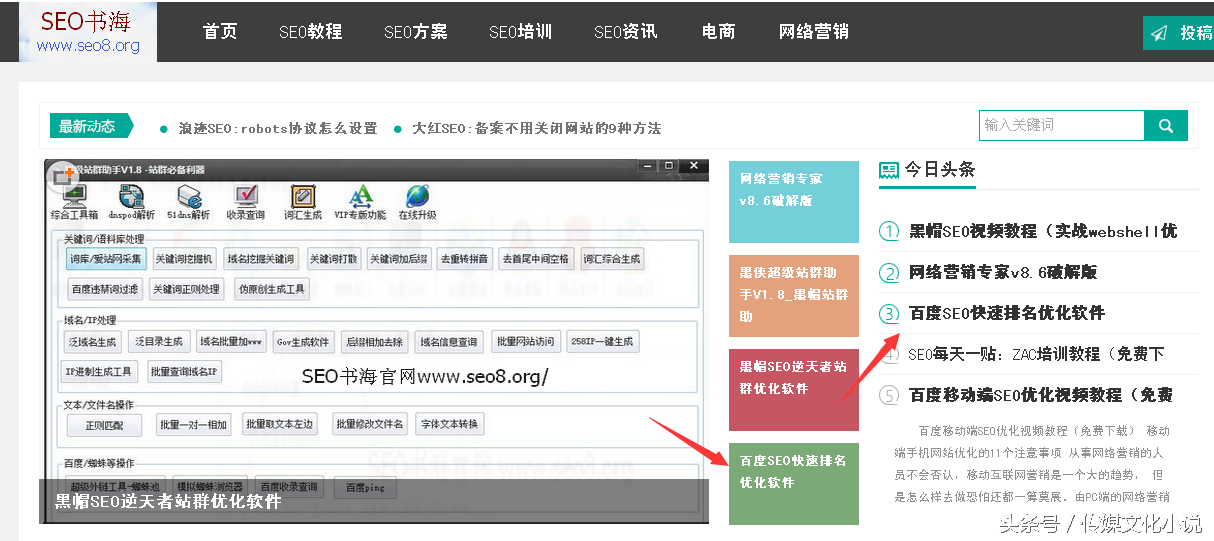Viewport: 1214px width, 541px height.
Task: Open ticker link 浪迹SEO:robots协议怎么设置
Action: coord(278,128)
